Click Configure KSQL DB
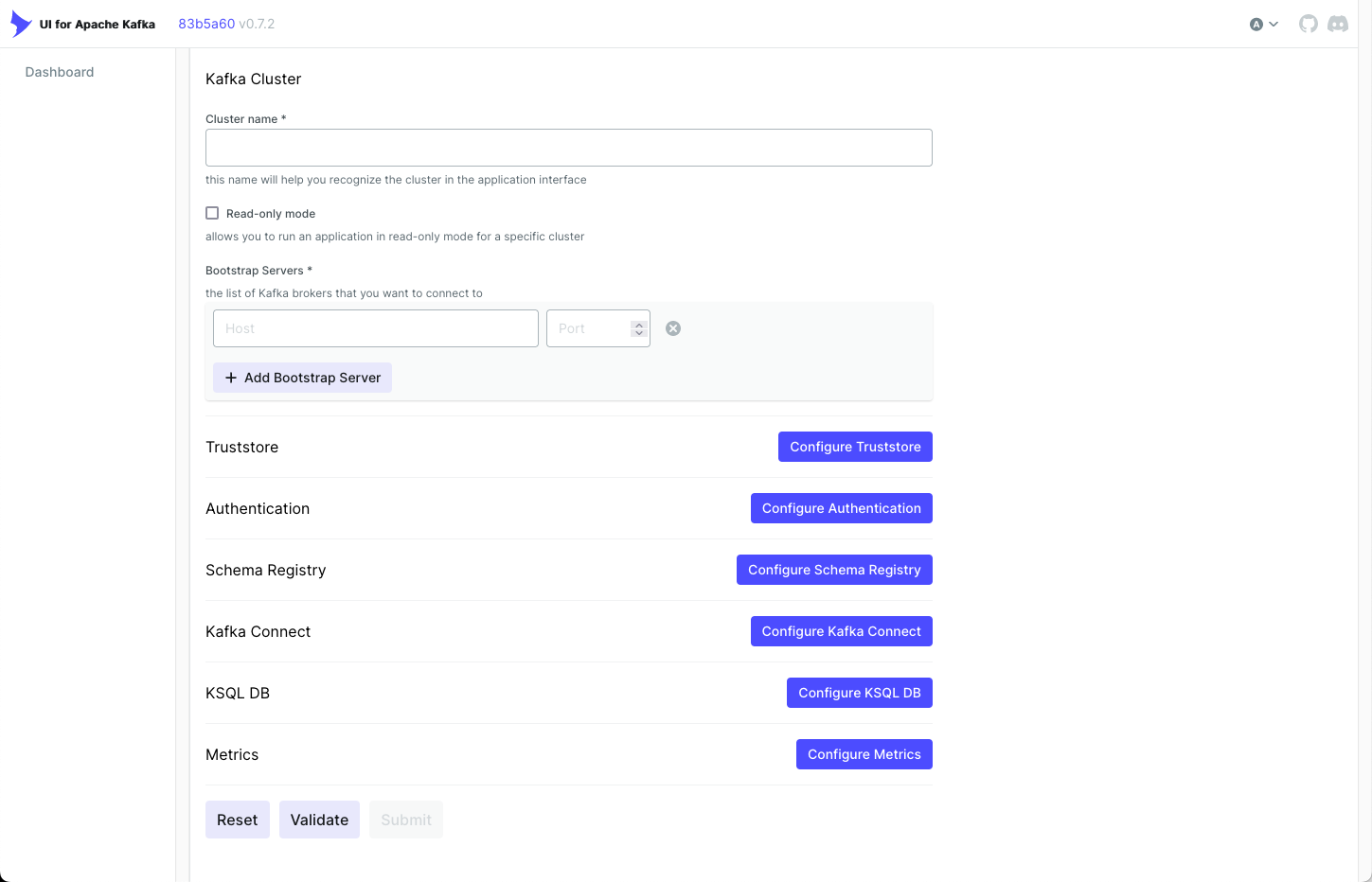 (860, 693)
